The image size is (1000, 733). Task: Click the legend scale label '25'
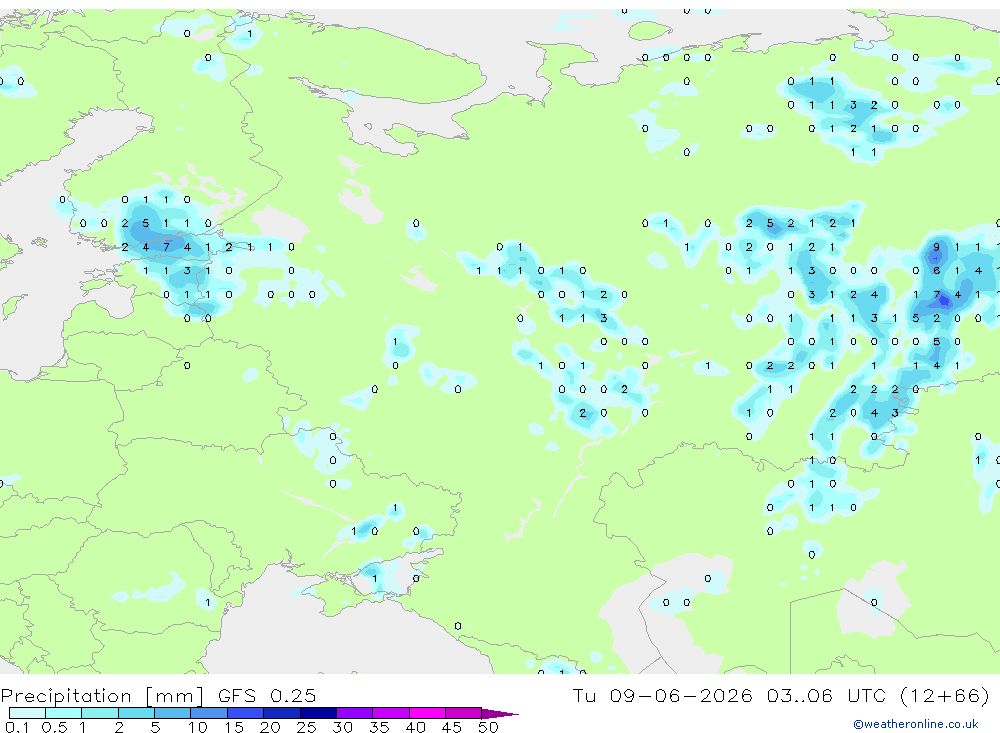tap(306, 727)
